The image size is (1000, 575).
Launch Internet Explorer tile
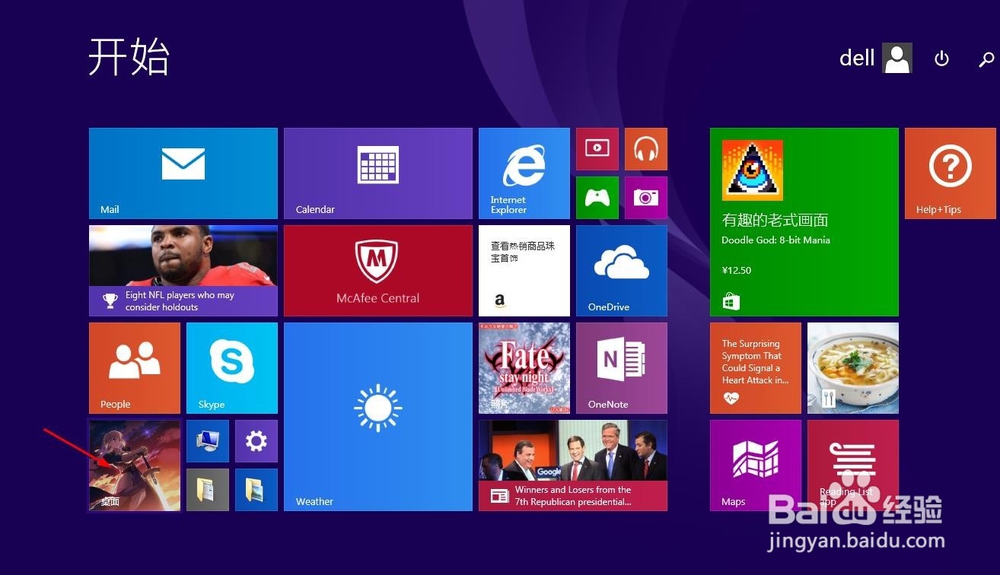[524, 173]
